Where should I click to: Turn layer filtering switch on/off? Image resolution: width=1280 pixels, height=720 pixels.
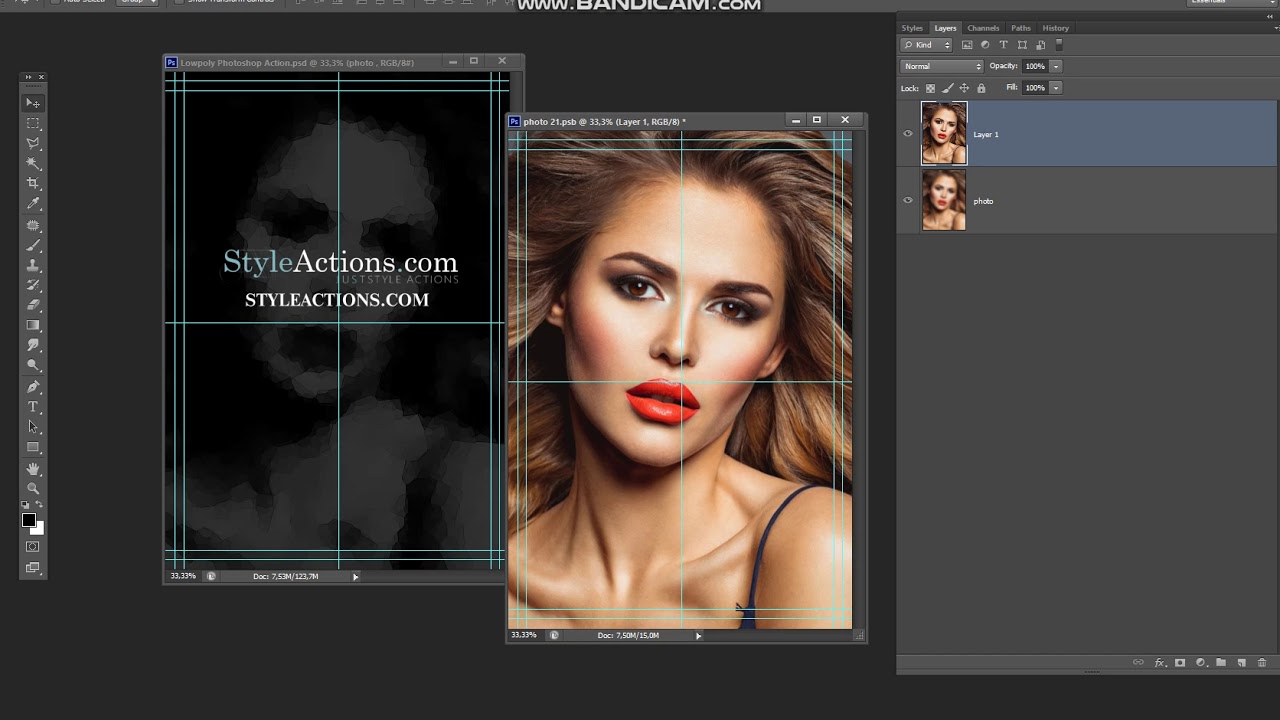tap(1059, 45)
